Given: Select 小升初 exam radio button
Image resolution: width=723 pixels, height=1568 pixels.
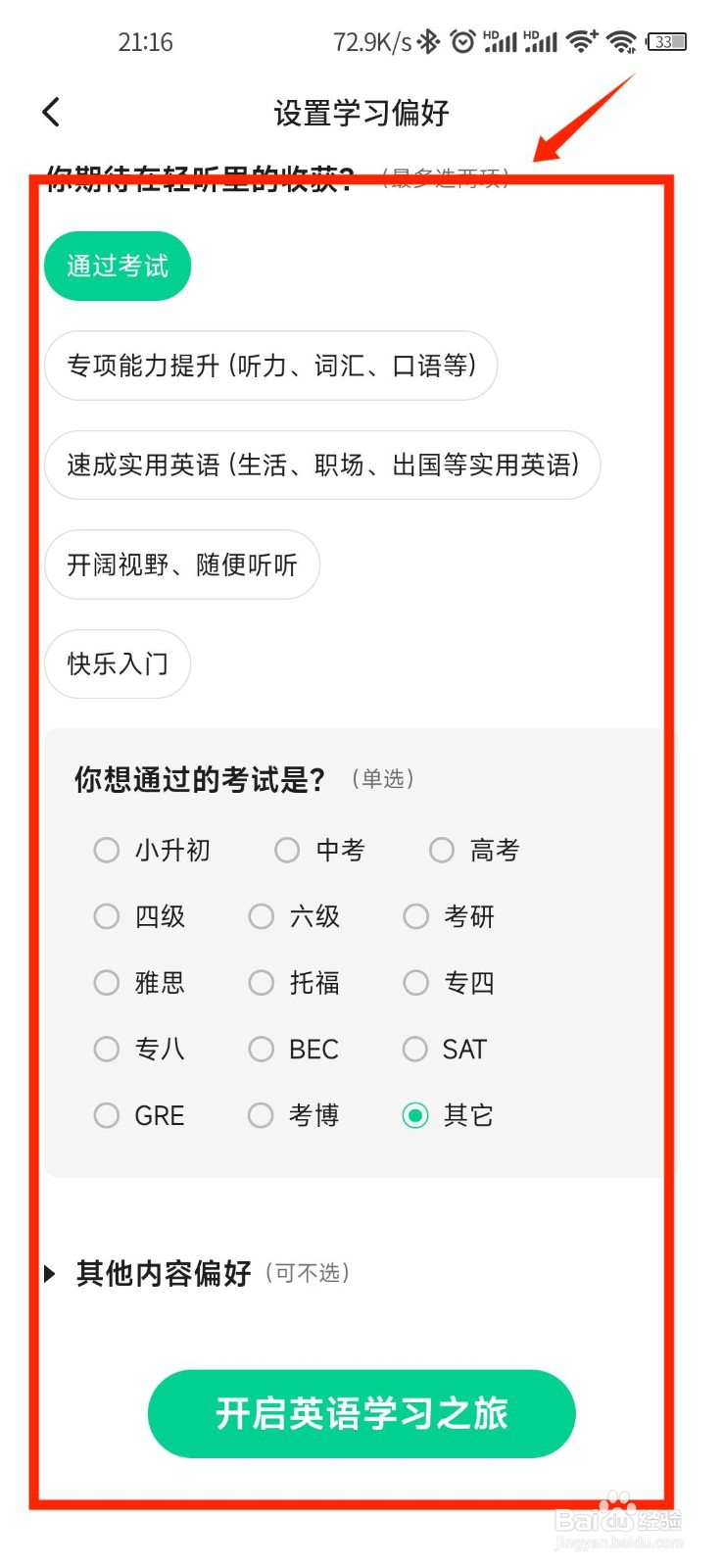Looking at the screenshot, I should (107, 850).
